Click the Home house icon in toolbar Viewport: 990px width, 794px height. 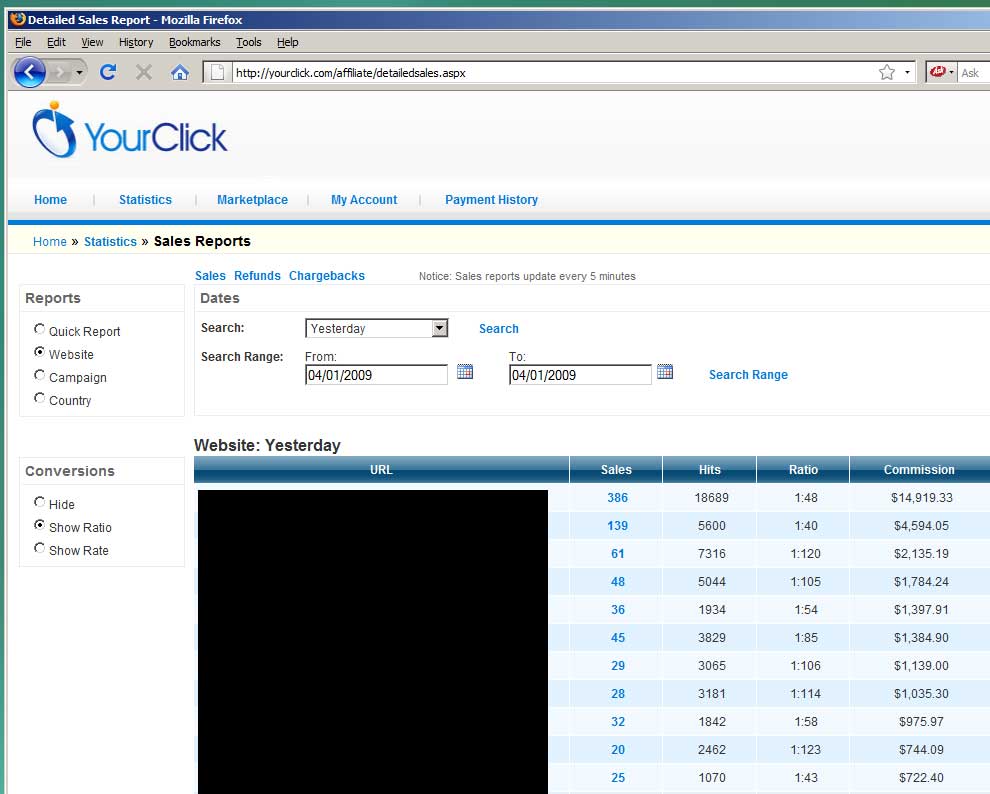point(180,72)
